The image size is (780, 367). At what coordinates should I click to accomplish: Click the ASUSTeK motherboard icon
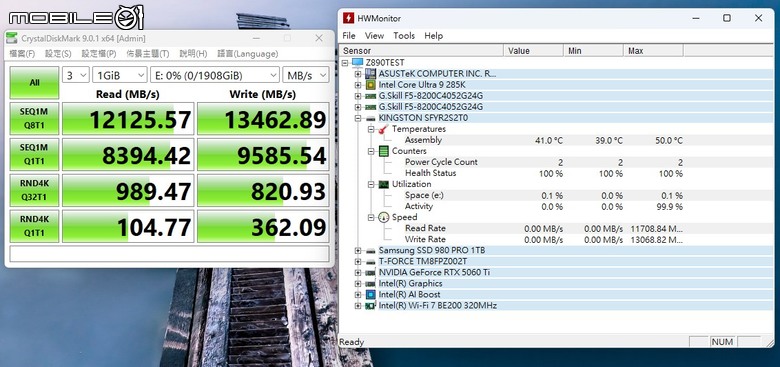(371, 74)
